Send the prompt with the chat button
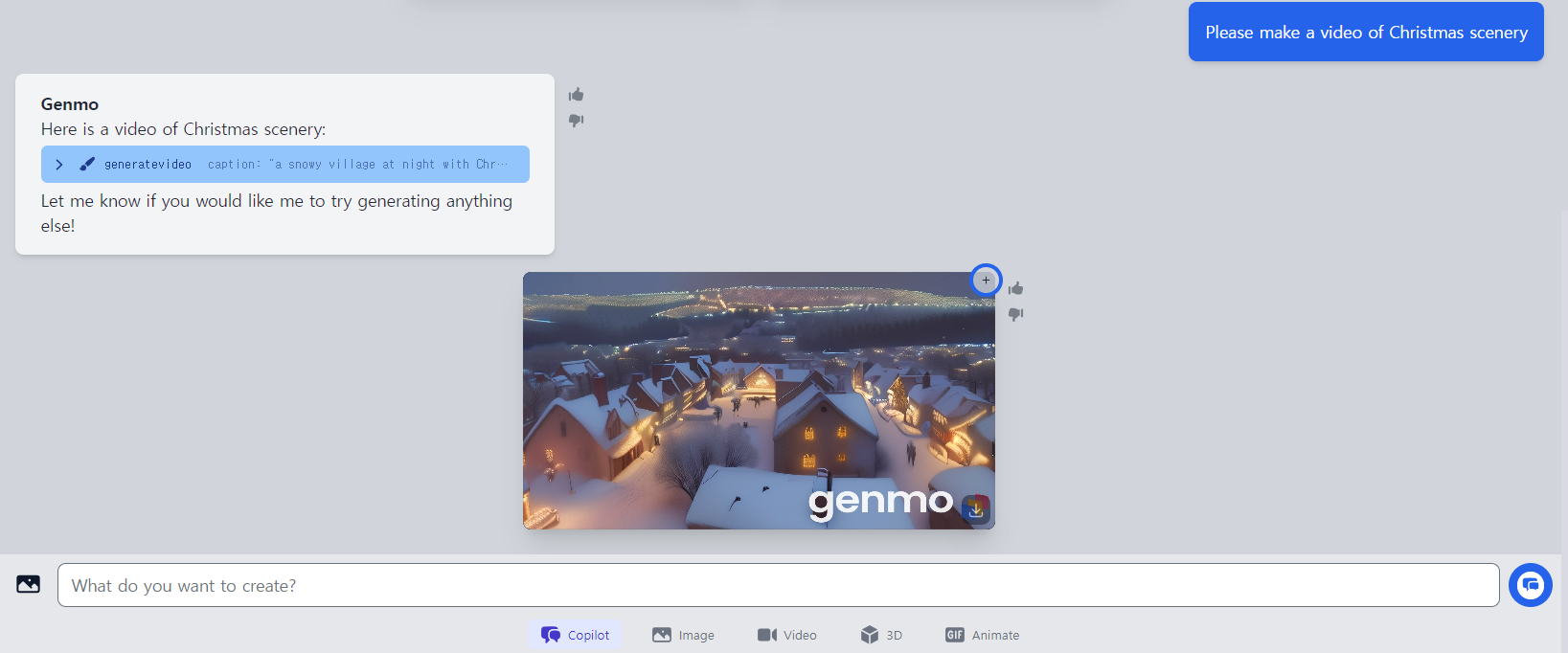Viewport: 1568px width, 653px height. click(x=1531, y=585)
